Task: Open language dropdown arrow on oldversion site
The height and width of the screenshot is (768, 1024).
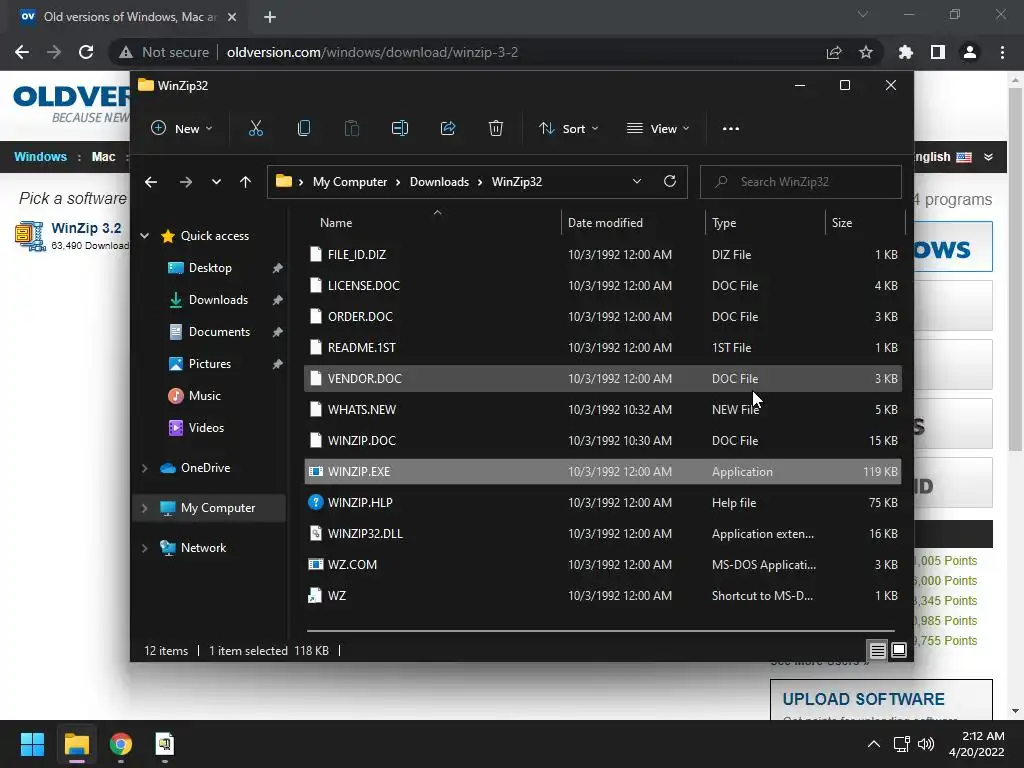Action: [989, 157]
